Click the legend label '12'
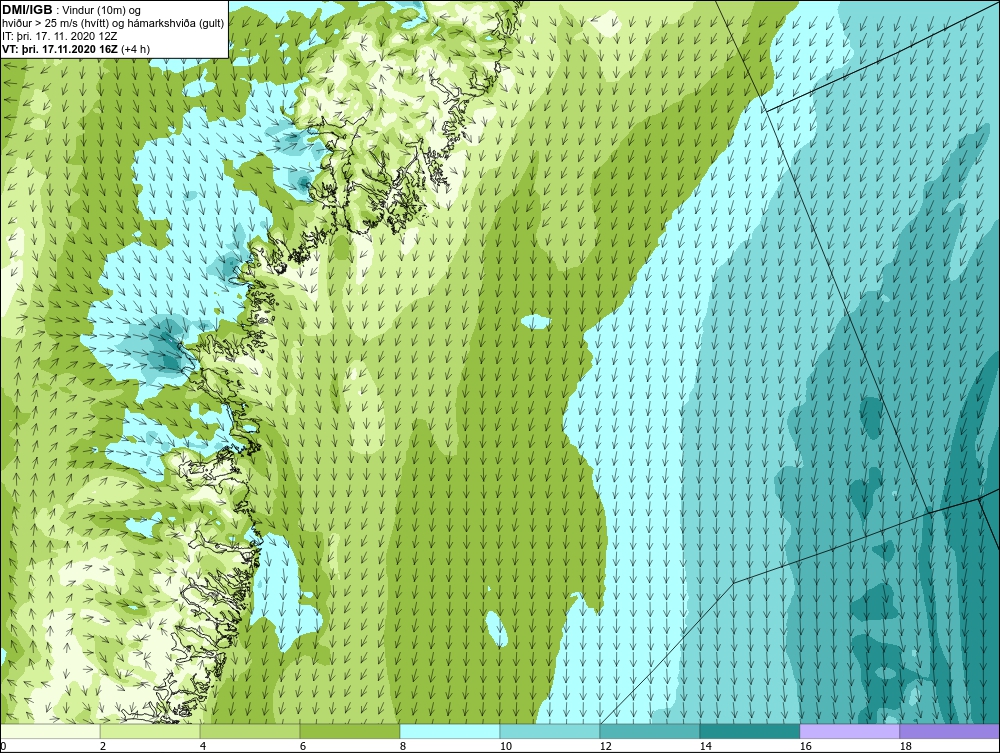1000x753 pixels. (605, 746)
